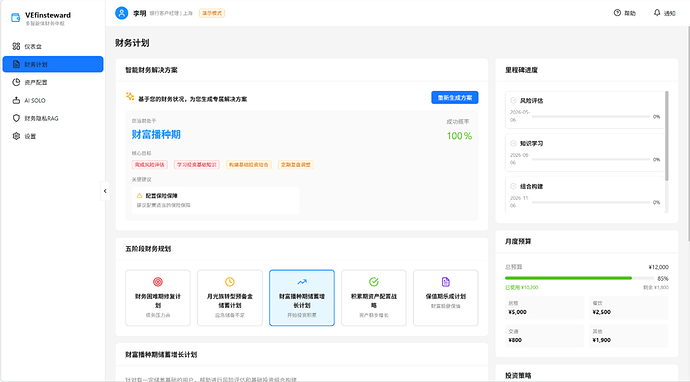The image size is (690, 382).
Task: Open 财务隐私RAG from the sidebar
Action: point(53,118)
